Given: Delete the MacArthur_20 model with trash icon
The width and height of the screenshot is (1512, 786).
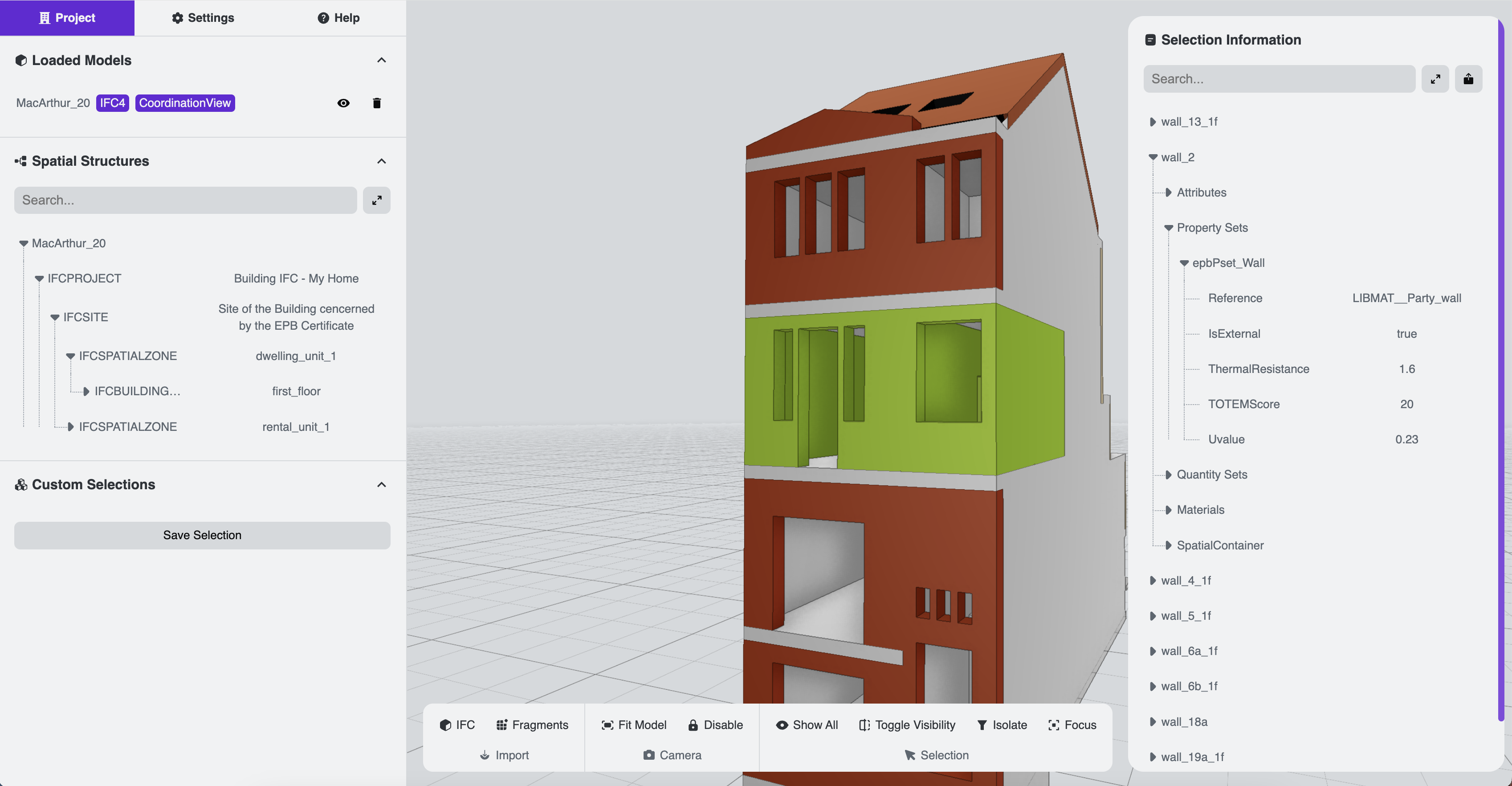Looking at the screenshot, I should click(x=377, y=103).
